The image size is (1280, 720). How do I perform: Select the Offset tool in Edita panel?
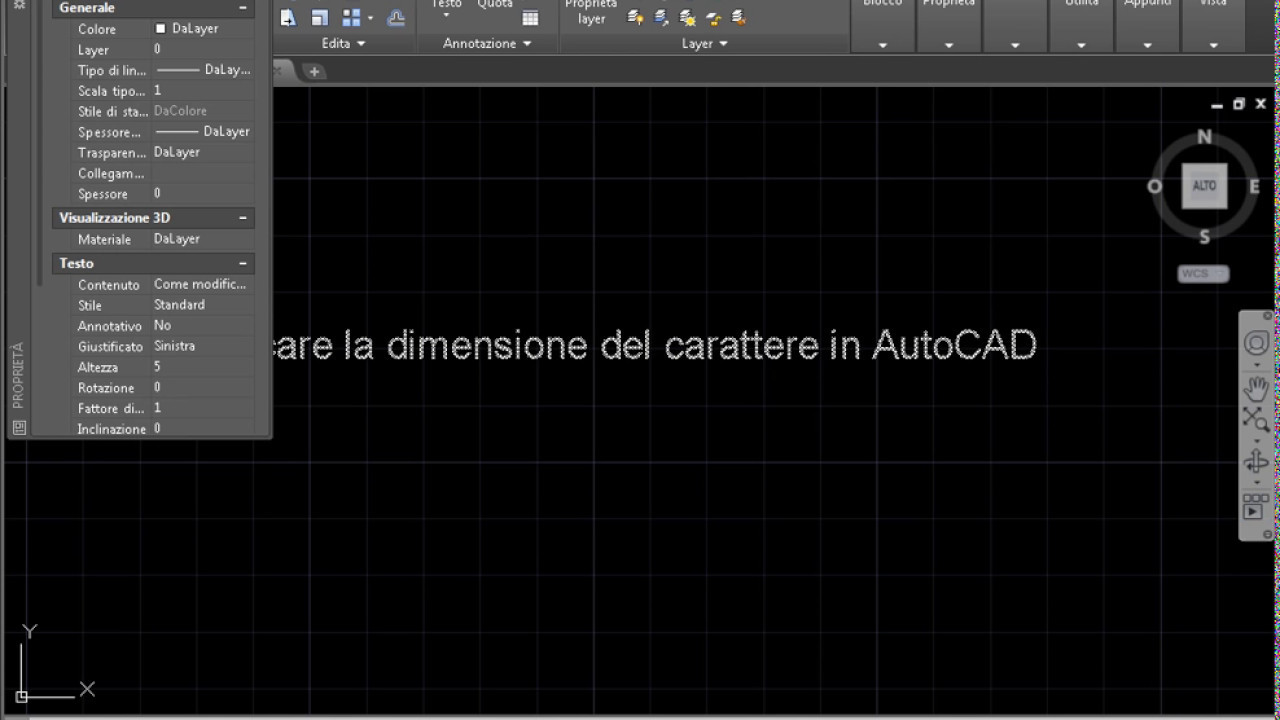396,18
